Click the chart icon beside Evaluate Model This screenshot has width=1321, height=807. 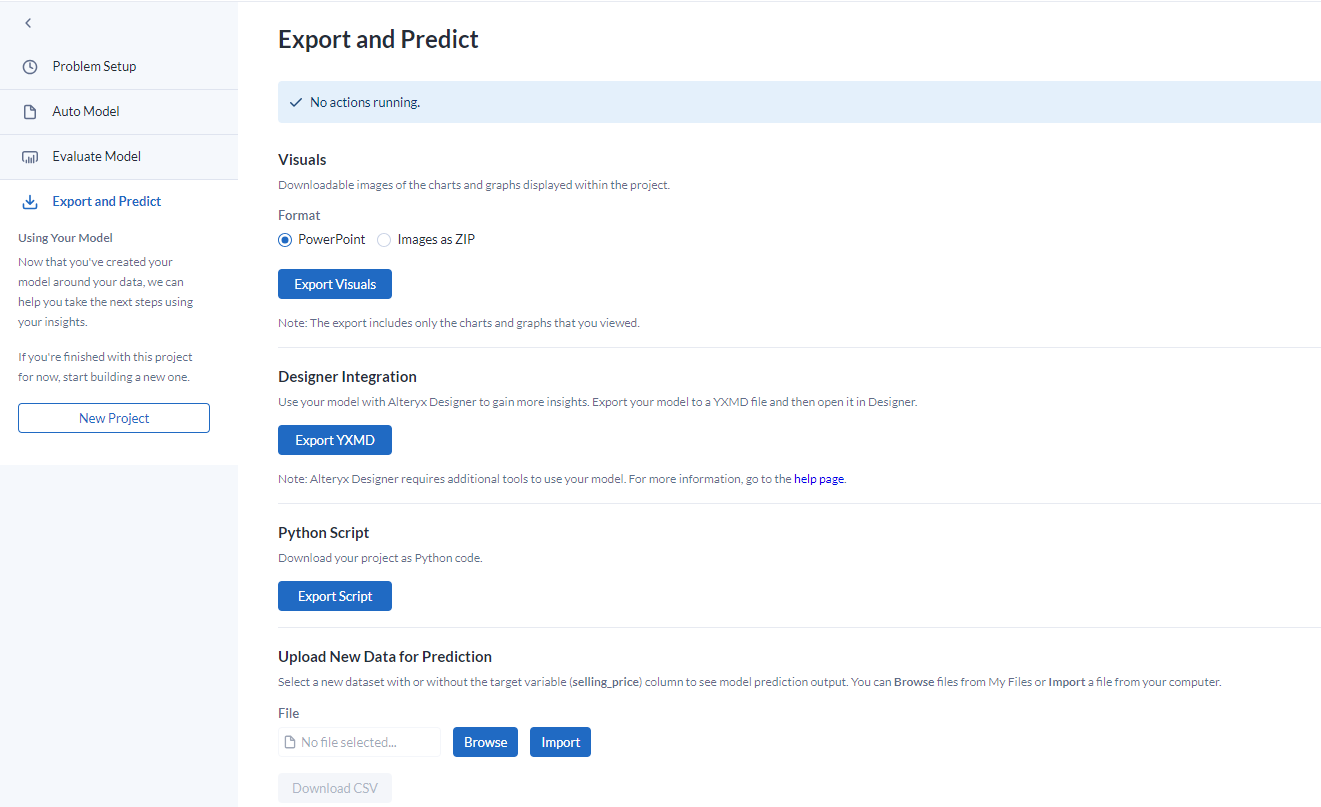click(x=30, y=157)
